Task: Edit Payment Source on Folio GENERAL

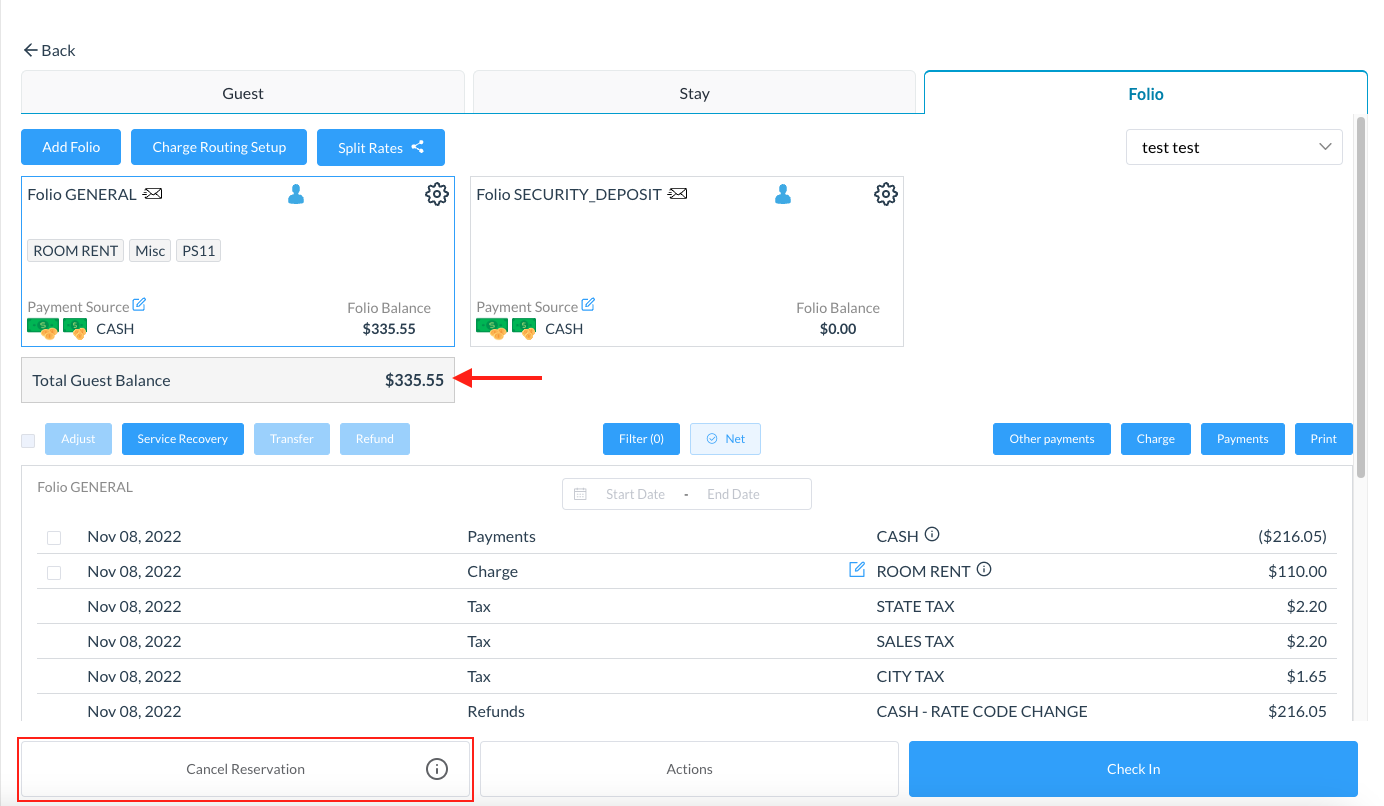Action: point(139,305)
